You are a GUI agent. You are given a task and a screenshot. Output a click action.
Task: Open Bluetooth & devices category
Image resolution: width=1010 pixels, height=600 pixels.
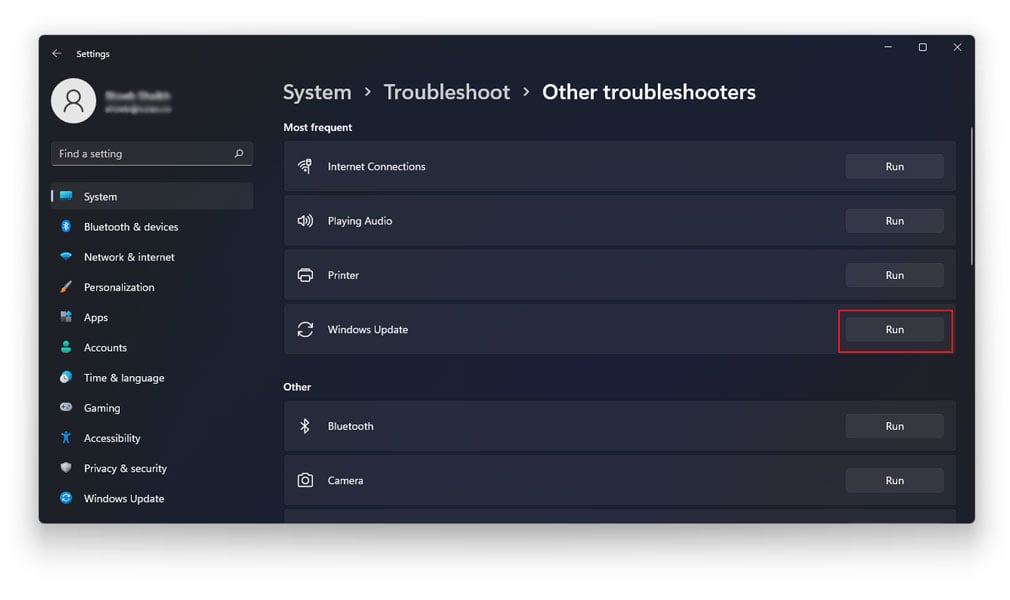click(152, 226)
